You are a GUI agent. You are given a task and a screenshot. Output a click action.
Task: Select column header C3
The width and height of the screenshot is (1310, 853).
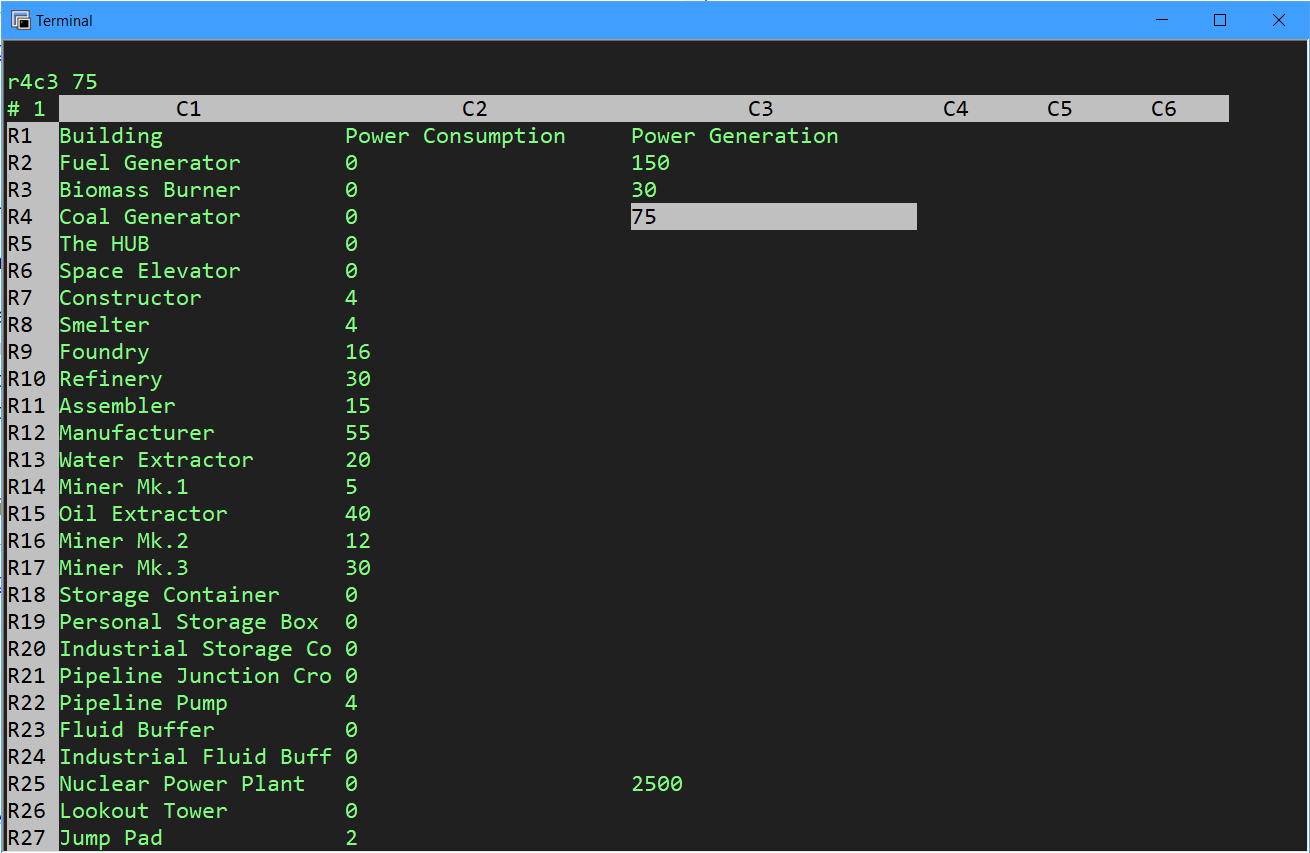(x=761, y=109)
